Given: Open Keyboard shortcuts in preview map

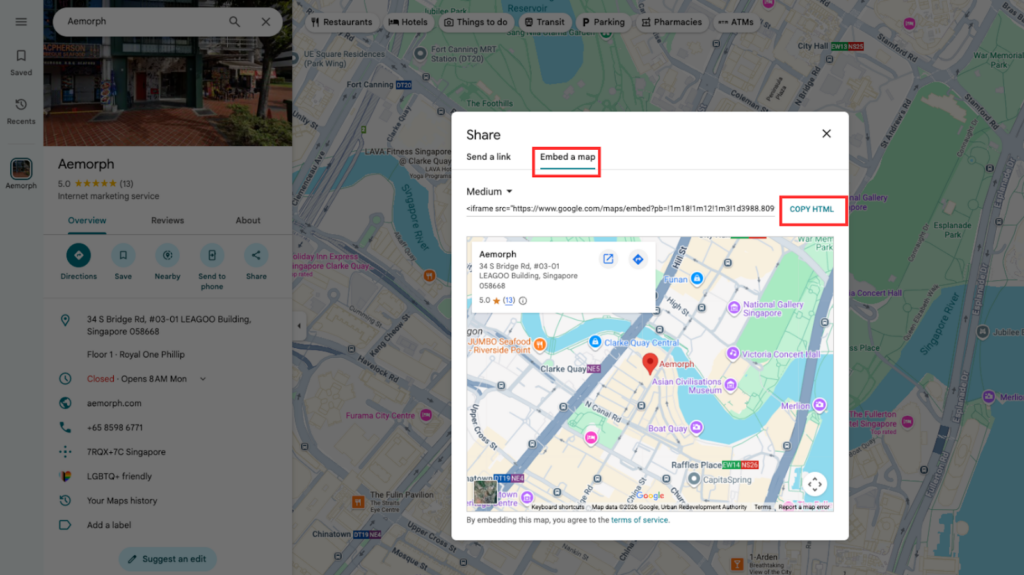Looking at the screenshot, I should click(557, 507).
